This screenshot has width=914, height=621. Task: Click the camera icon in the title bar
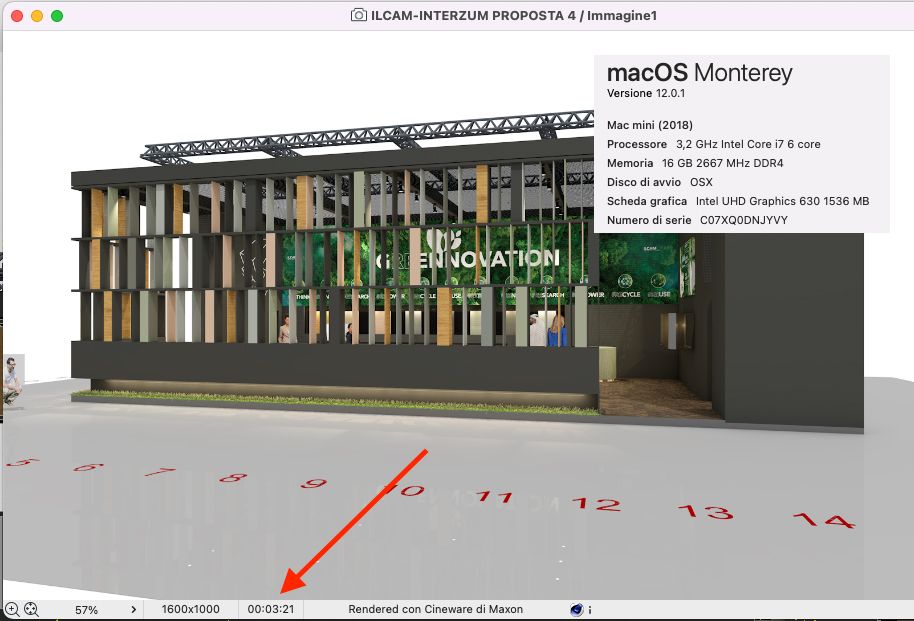coord(358,15)
